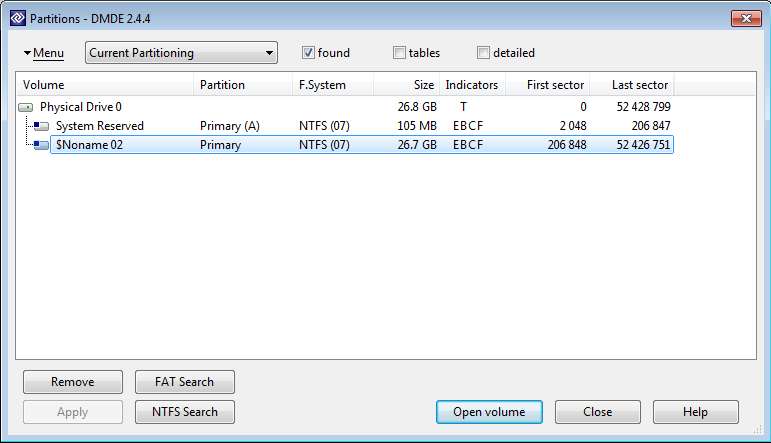Sort by Volume column header
771x443 pixels.
104,85
